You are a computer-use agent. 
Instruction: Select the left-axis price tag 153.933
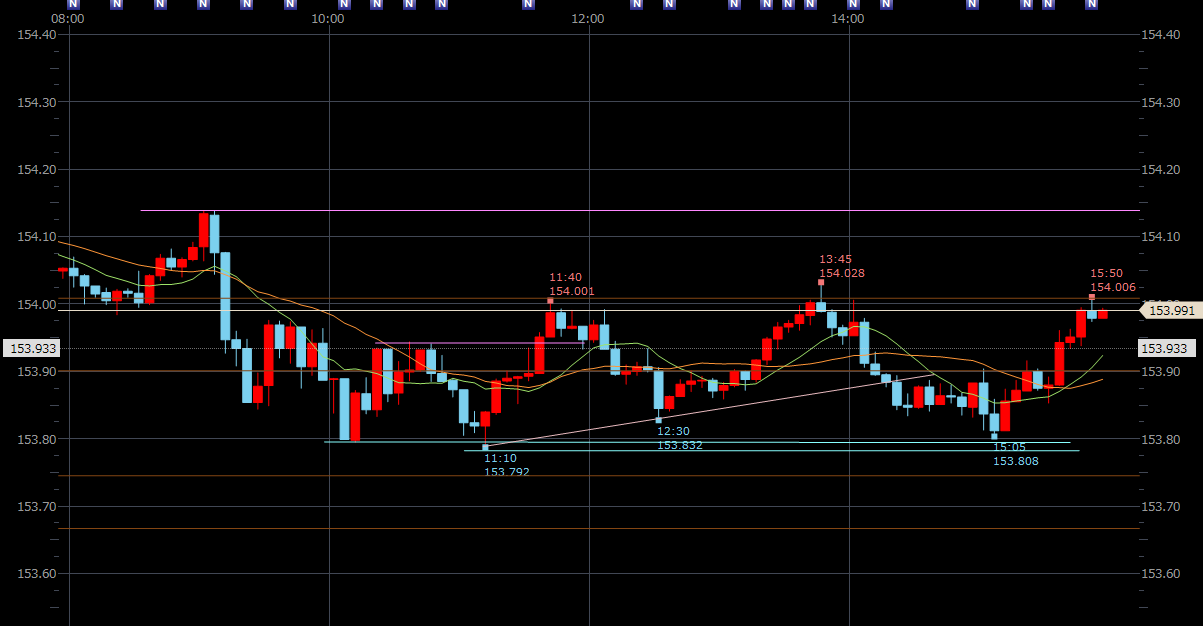[32, 348]
